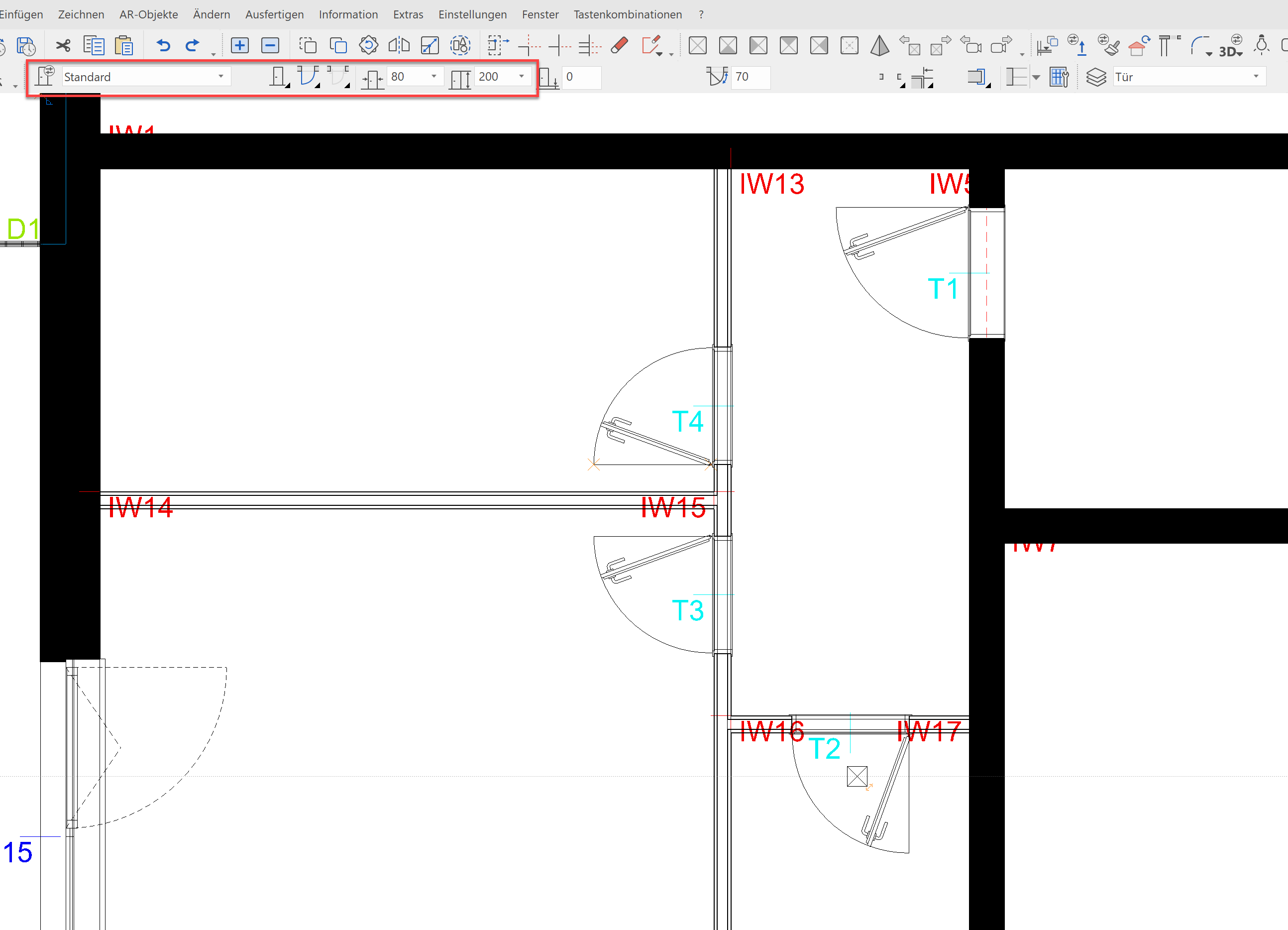Click the eraser icon
Image resolution: width=1288 pixels, height=930 pixels.
[x=619, y=45]
